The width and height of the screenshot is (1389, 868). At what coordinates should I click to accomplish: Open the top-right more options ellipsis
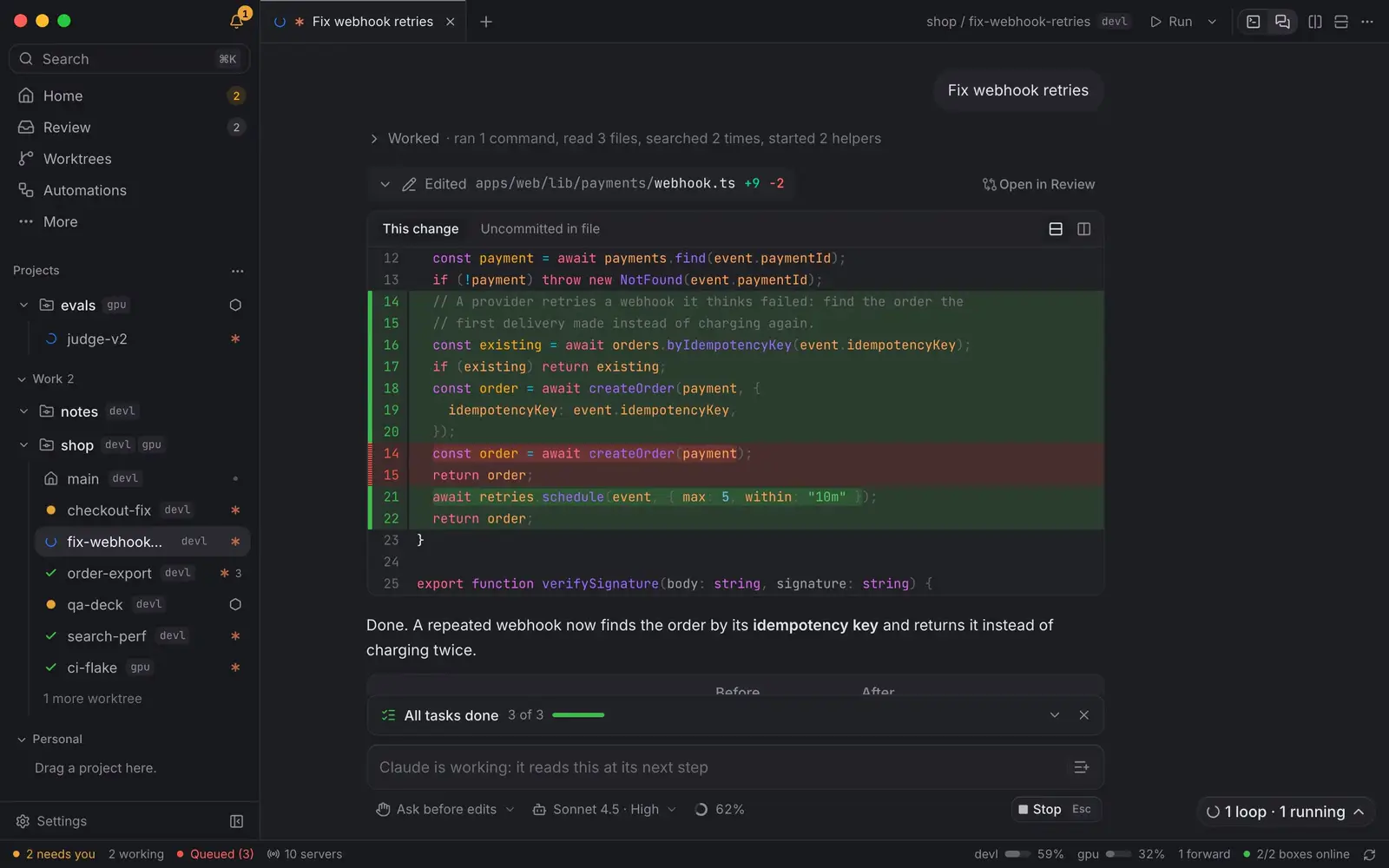(x=1367, y=22)
